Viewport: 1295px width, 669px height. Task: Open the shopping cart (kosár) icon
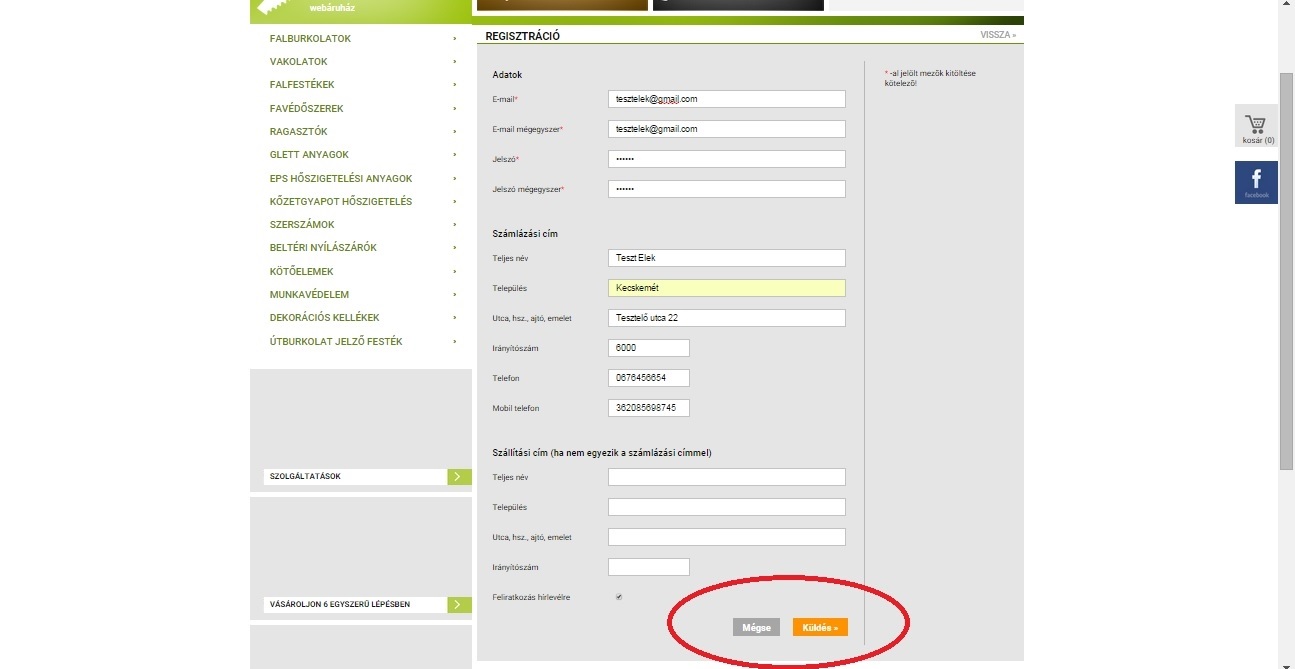tap(1256, 127)
